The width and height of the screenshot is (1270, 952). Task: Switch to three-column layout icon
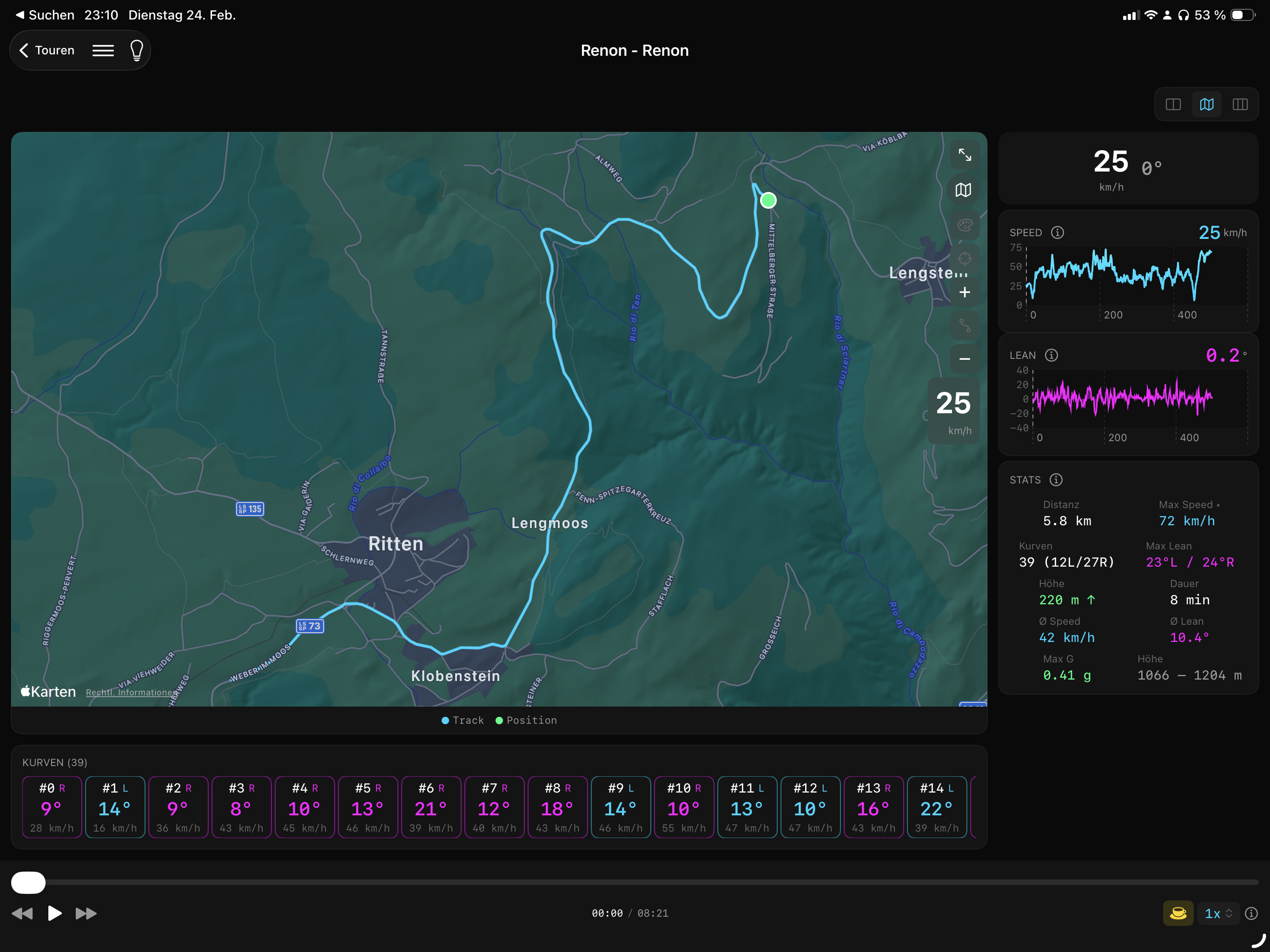[x=1240, y=105]
